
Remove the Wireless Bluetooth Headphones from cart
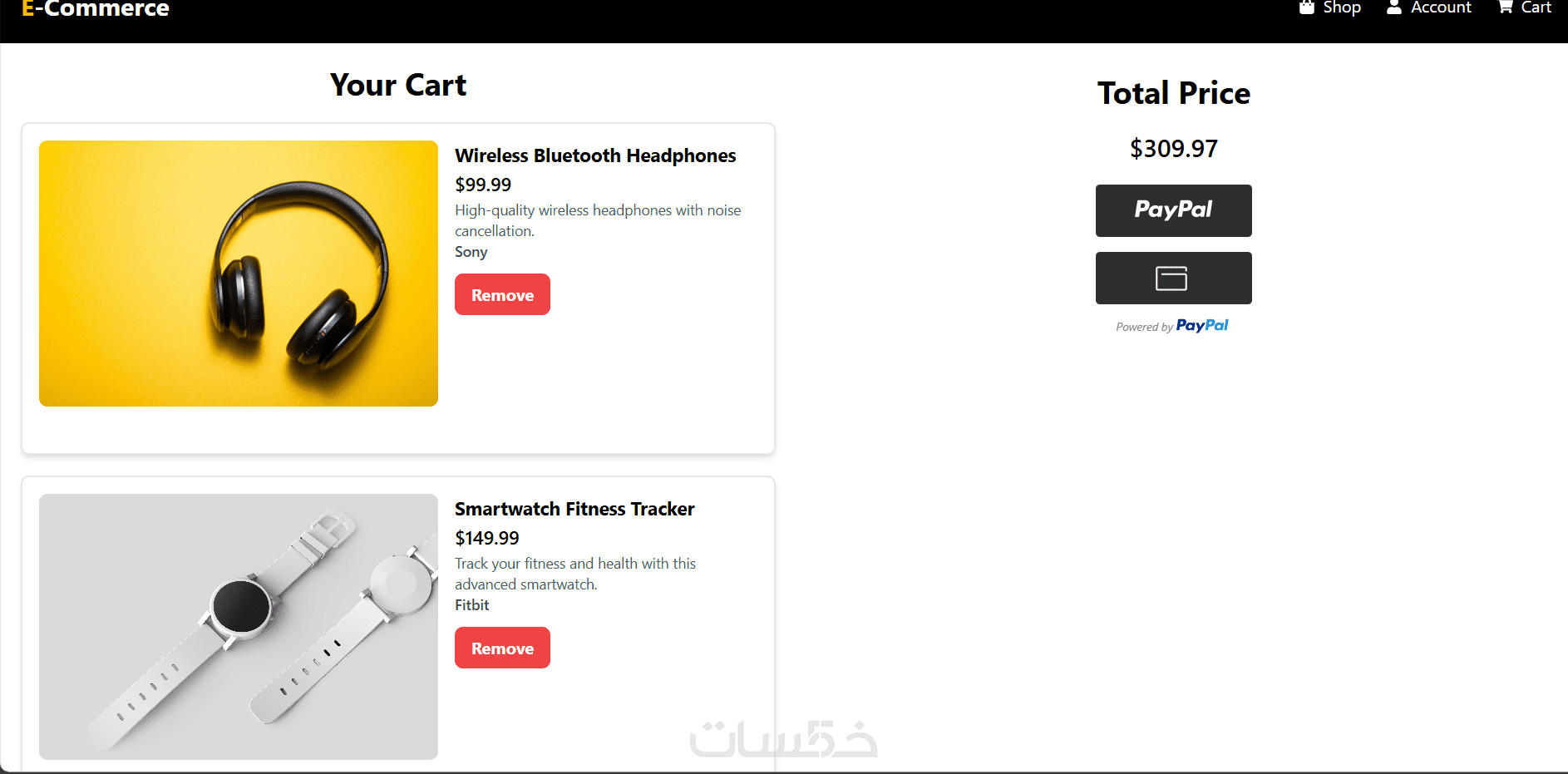[x=502, y=295]
